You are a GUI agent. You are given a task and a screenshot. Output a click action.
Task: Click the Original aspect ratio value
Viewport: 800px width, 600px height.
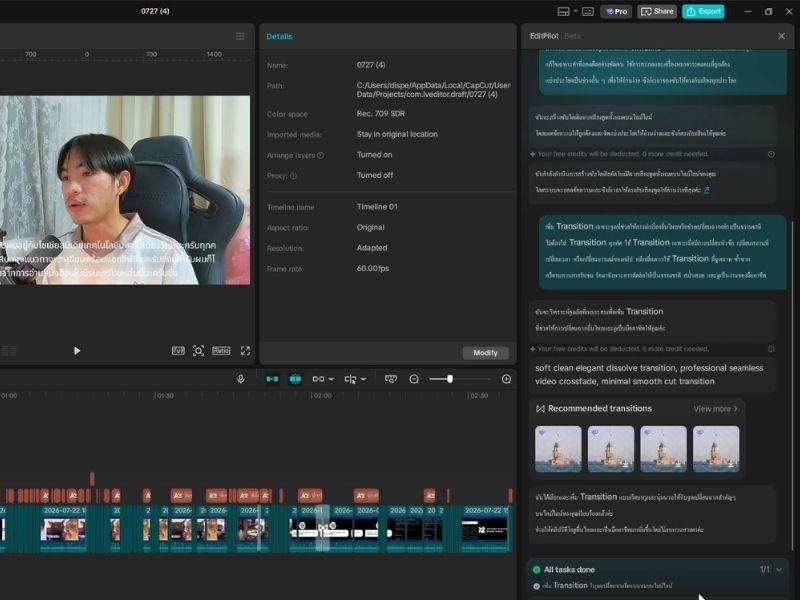click(x=370, y=228)
